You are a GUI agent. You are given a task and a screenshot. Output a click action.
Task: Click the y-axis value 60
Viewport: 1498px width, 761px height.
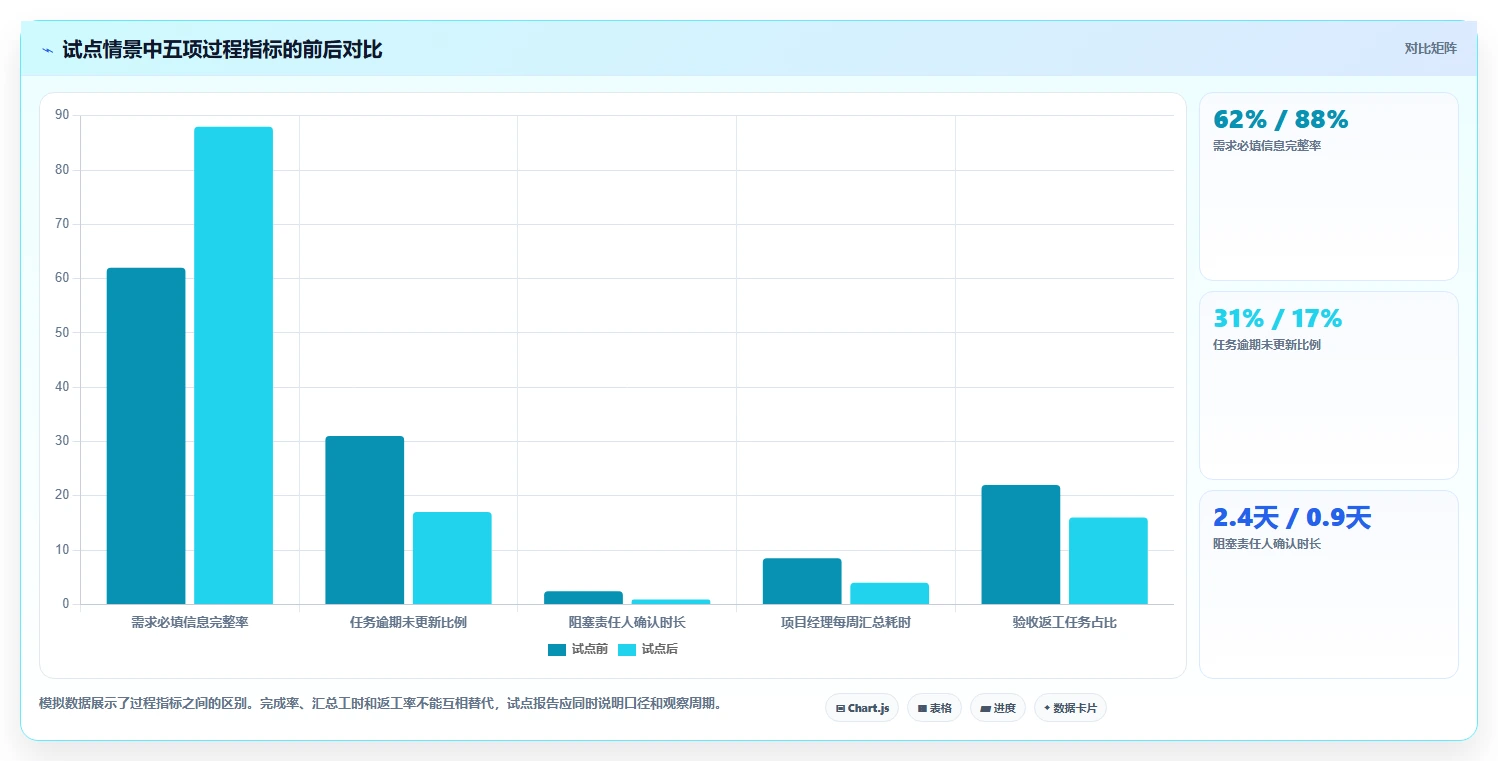point(62,278)
